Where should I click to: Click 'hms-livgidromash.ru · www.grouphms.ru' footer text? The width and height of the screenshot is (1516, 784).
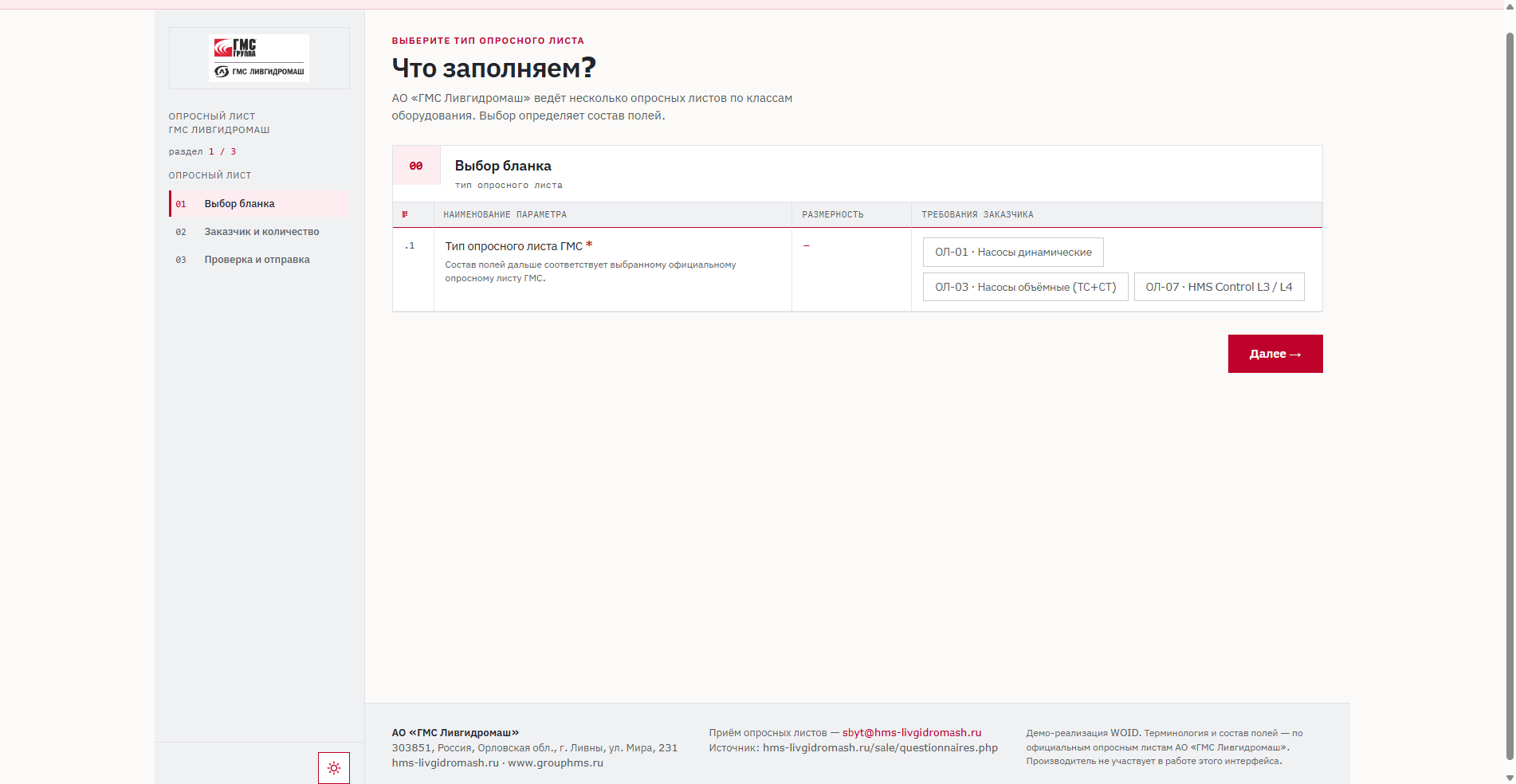tap(497, 763)
